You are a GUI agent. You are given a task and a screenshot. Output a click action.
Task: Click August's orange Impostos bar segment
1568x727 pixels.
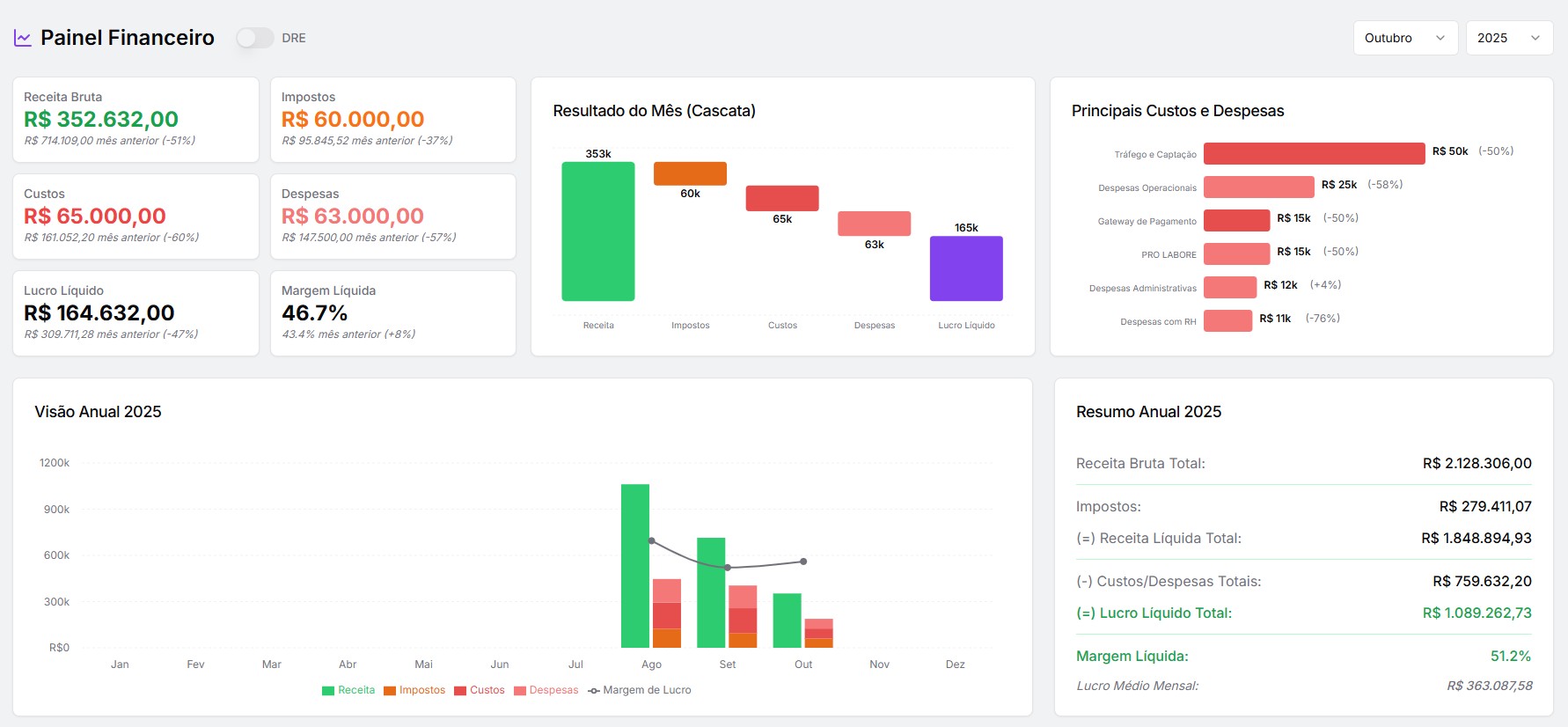[x=667, y=638]
